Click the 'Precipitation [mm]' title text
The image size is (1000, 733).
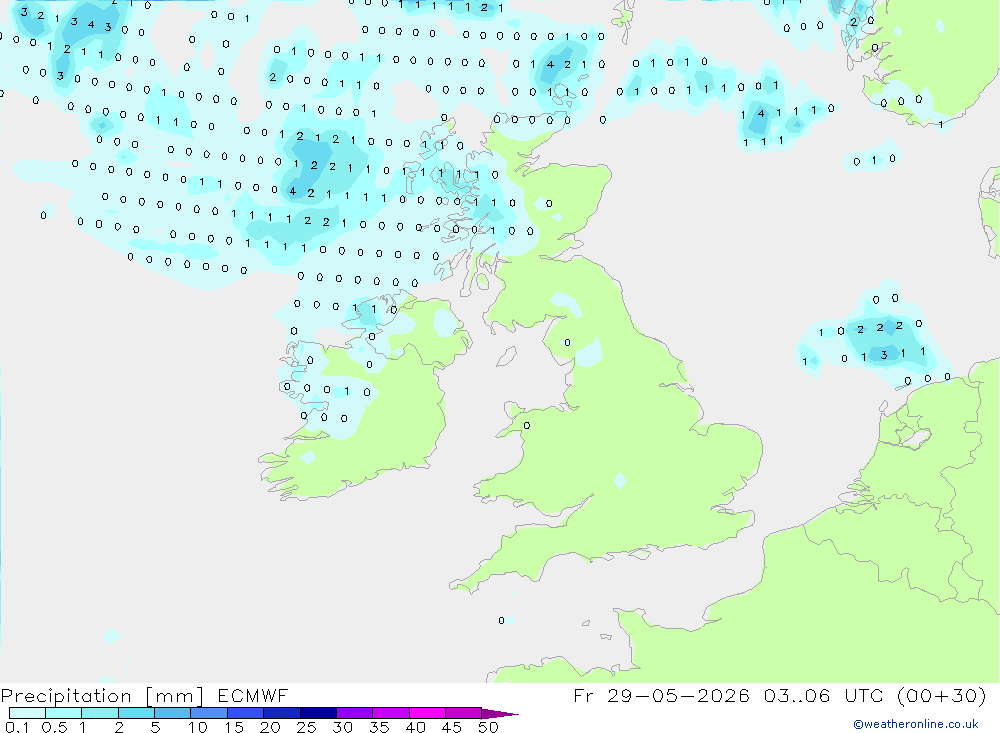(x=103, y=695)
